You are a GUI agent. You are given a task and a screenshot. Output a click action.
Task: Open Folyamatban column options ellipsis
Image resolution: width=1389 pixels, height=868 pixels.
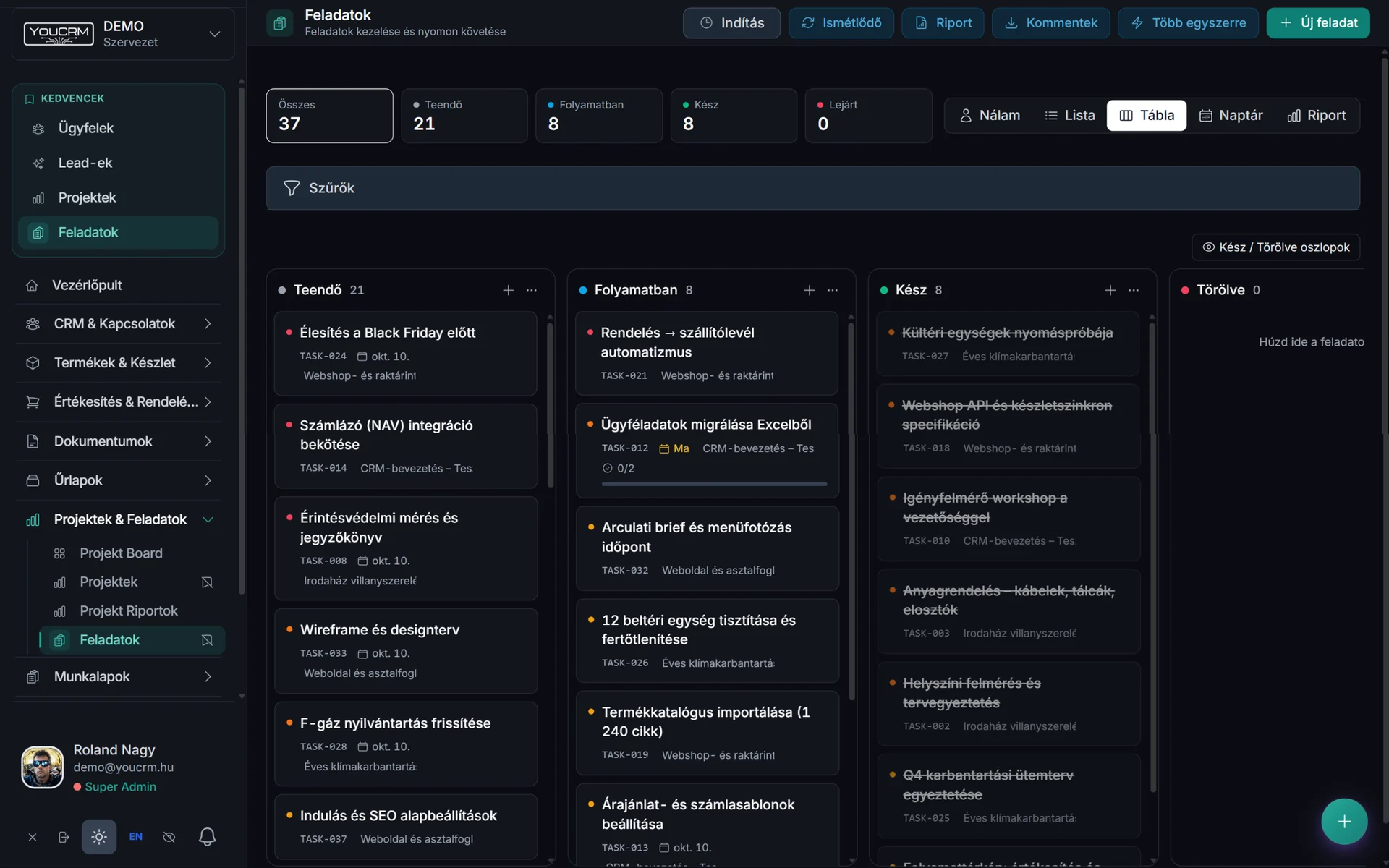(x=833, y=290)
